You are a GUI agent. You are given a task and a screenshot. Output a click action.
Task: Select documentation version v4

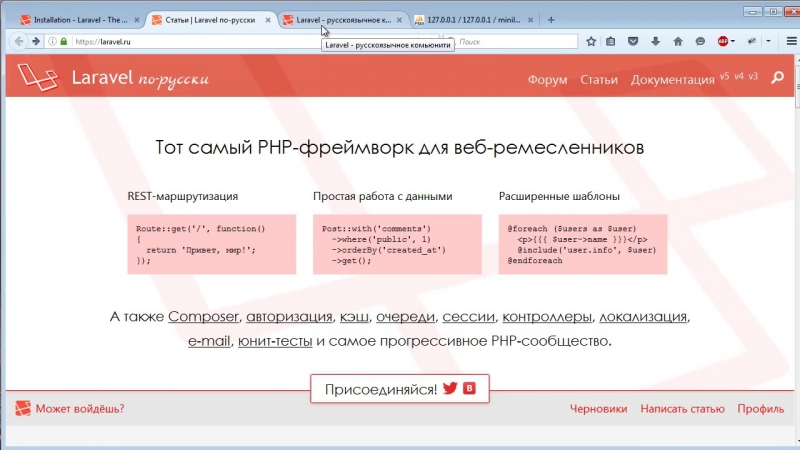pyautogui.click(x=739, y=76)
